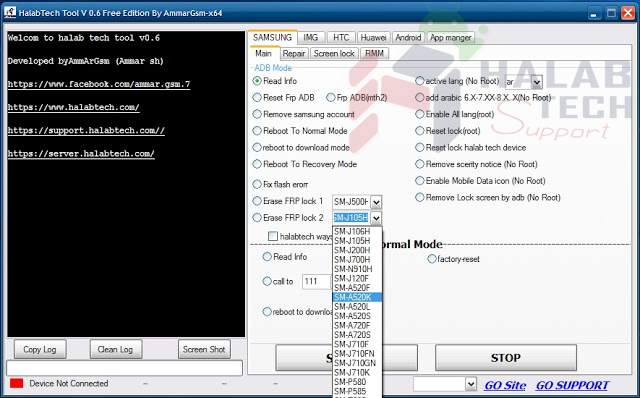Screen dimensions: 640x398
Task: Select SM-J710FN in the list
Action: coord(357,354)
